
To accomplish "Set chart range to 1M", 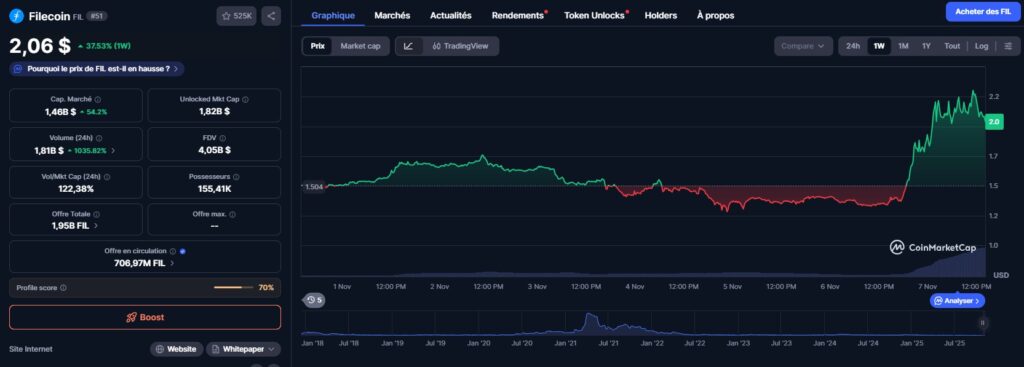I will (x=903, y=46).
